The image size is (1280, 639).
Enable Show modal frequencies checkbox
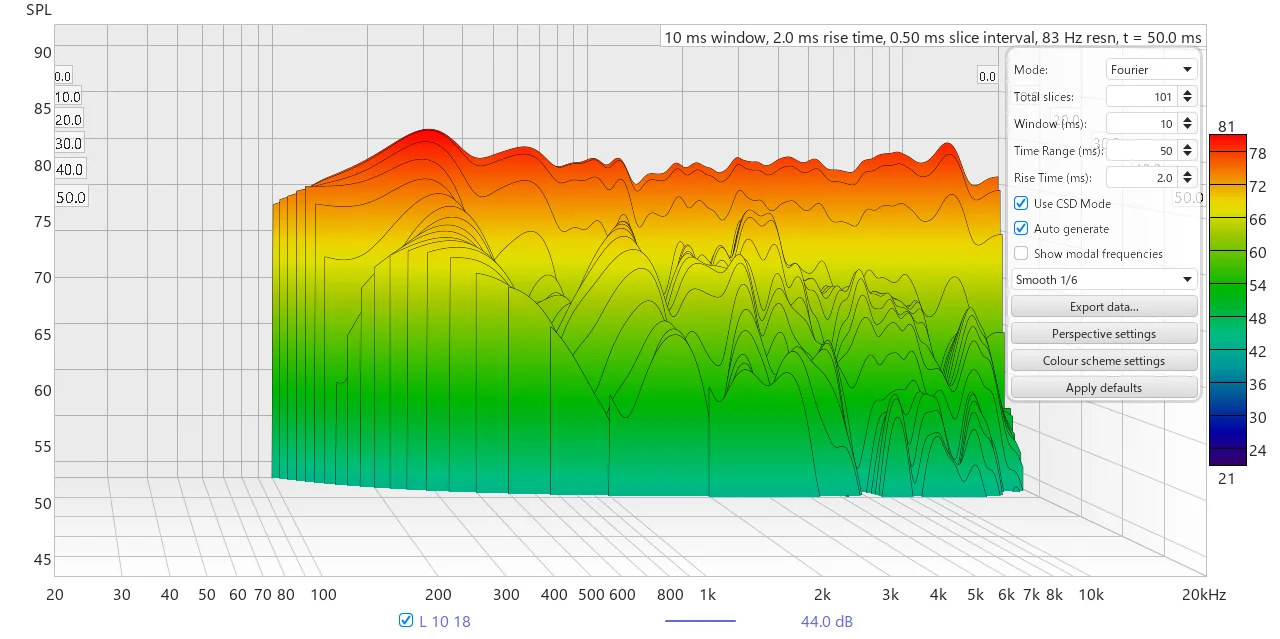click(1021, 254)
